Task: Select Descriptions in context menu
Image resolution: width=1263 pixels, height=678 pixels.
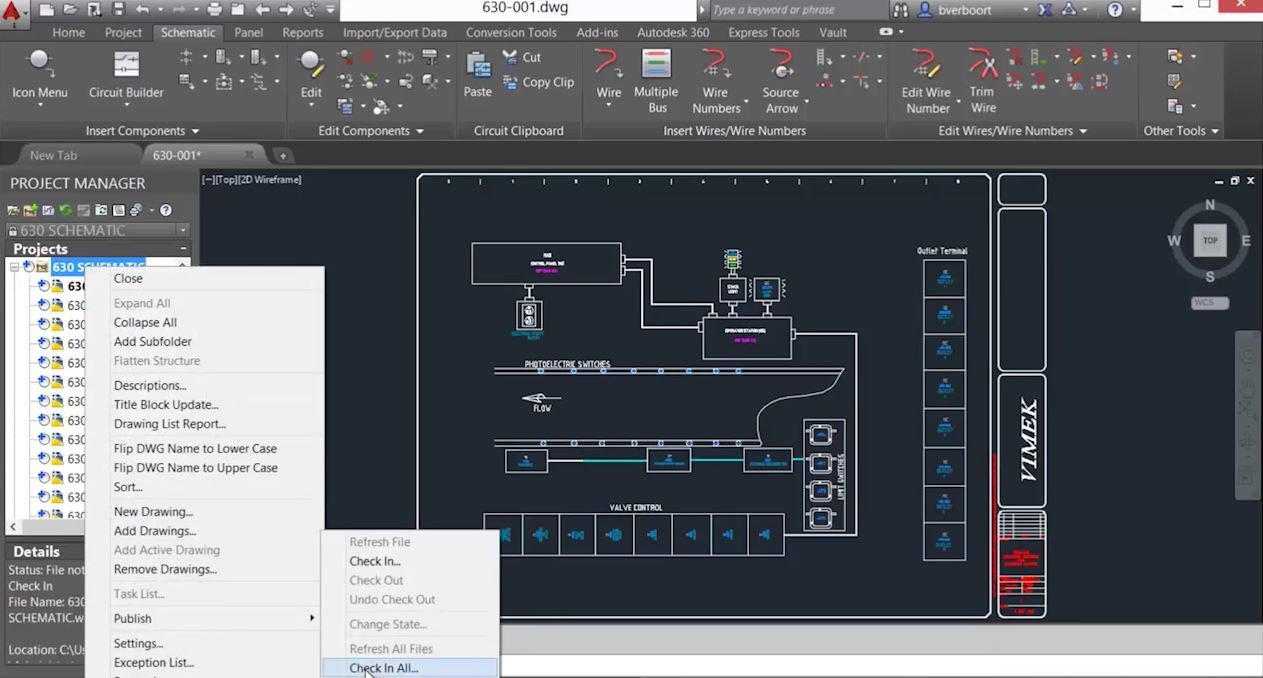Action: pos(150,385)
